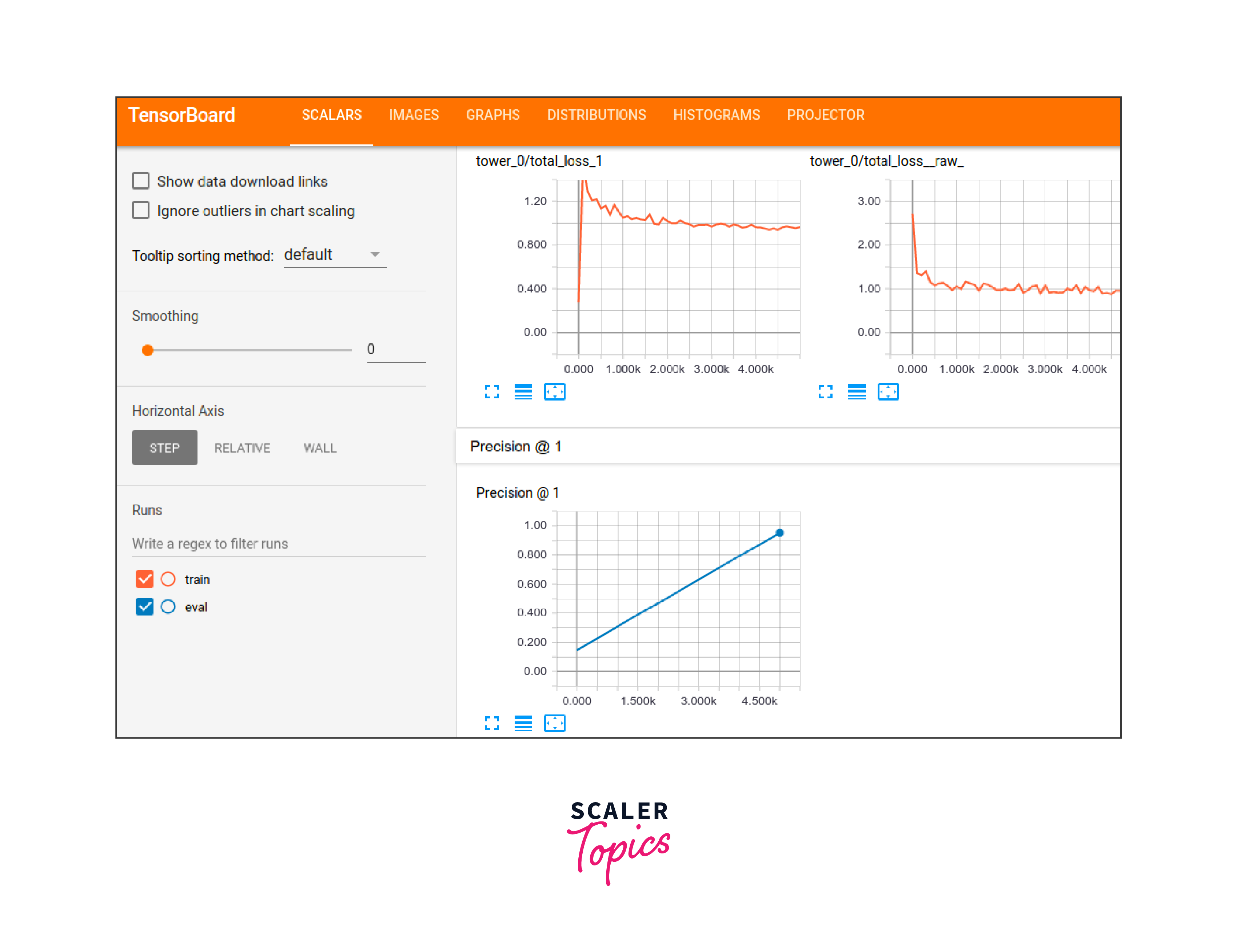Click the Smoothing slider handle
The width and height of the screenshot is (1237, 952).
148,350
